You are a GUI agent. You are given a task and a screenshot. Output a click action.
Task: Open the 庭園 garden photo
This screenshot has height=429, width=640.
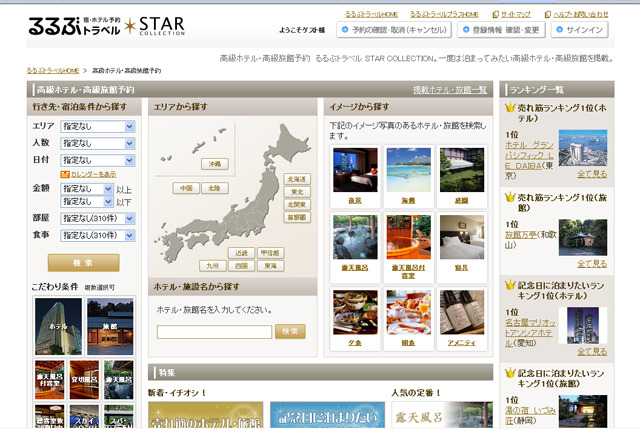(462, 170)
